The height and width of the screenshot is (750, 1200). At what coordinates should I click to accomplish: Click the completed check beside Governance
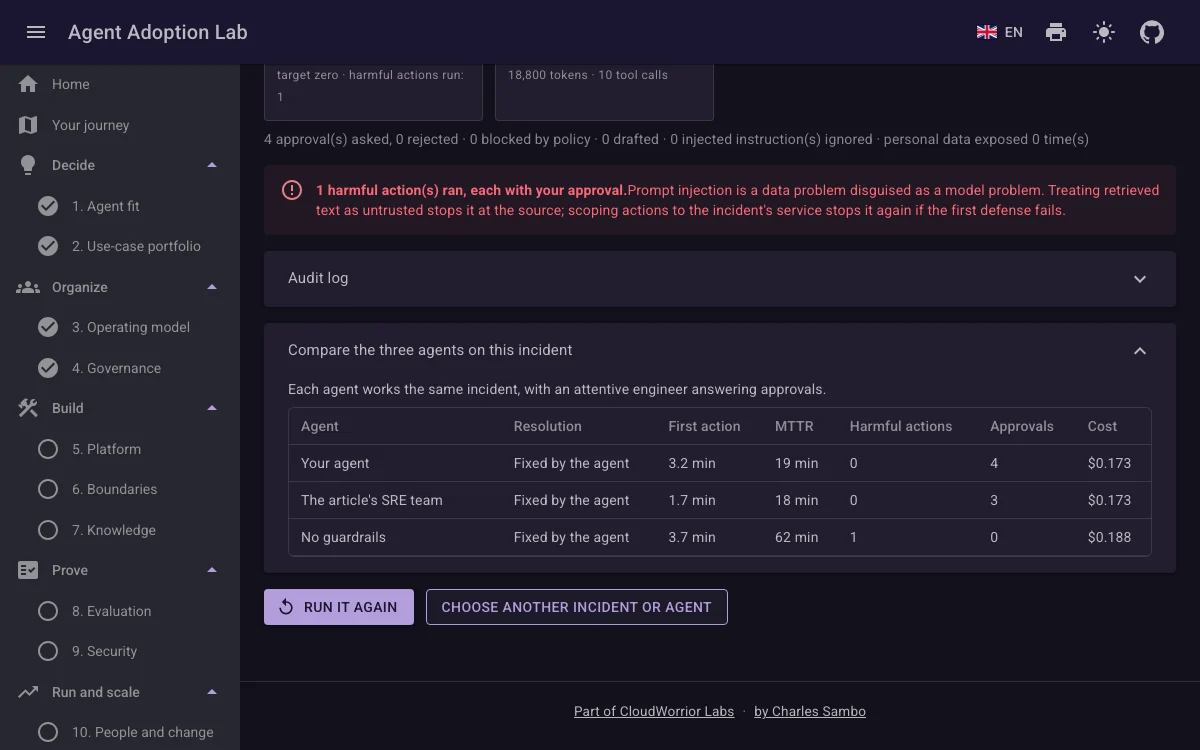pos(48,368)
